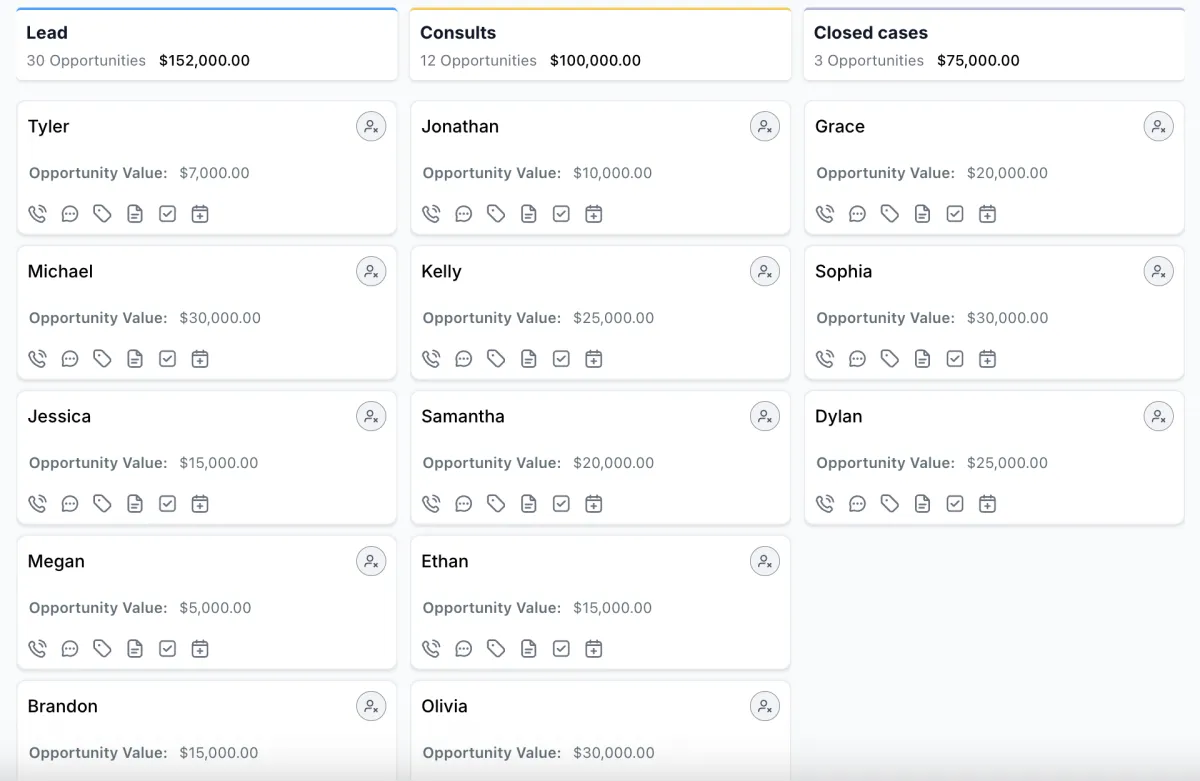The height and width of the screenshot is (781, 1200).
Task: Select the Consults stage column header
Action: pos(458,33)
